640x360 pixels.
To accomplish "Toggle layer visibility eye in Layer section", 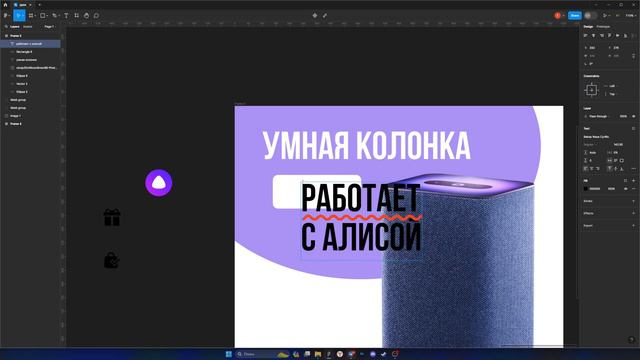I will click(633, 116).
